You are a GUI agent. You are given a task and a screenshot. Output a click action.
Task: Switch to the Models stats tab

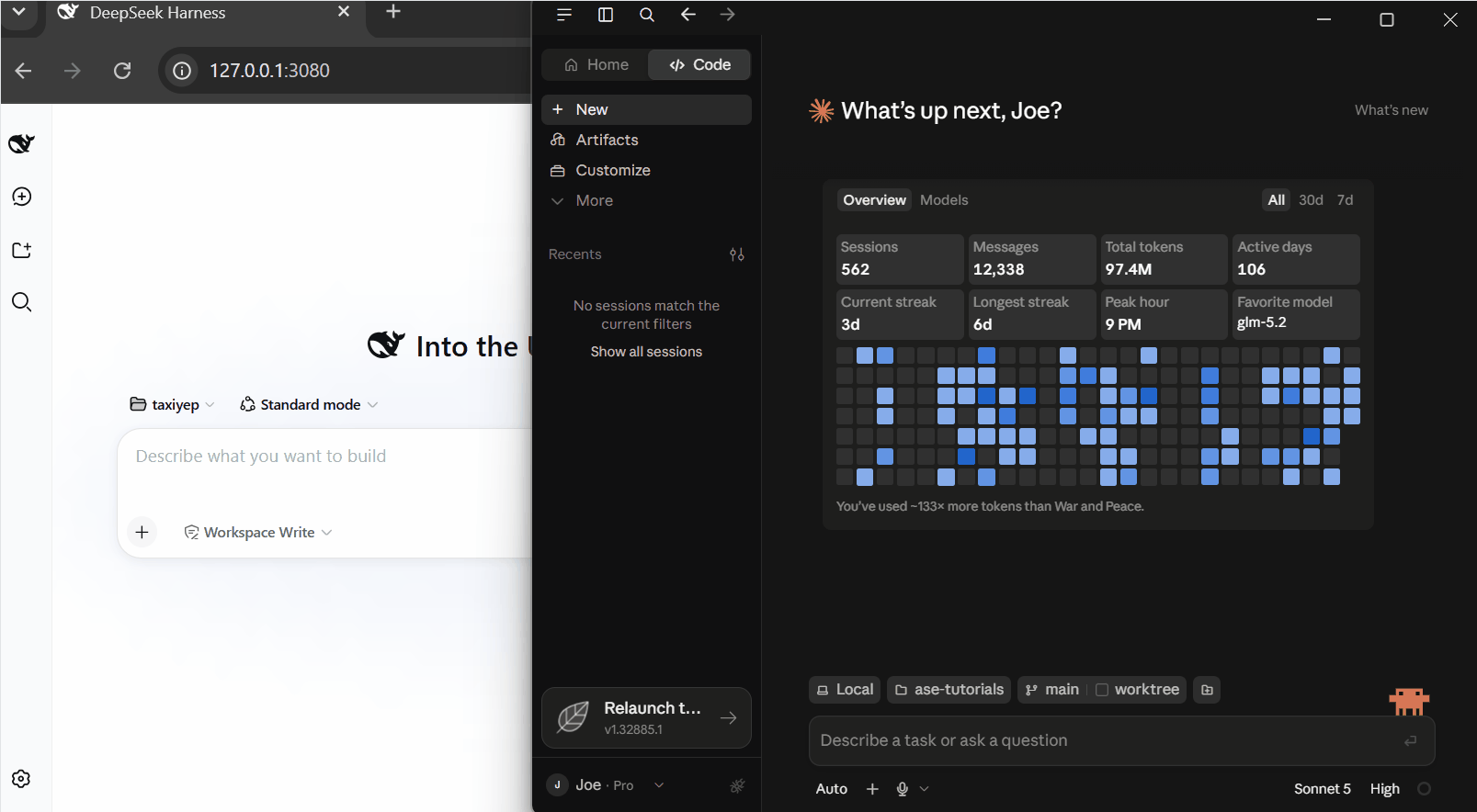[944, 200]
